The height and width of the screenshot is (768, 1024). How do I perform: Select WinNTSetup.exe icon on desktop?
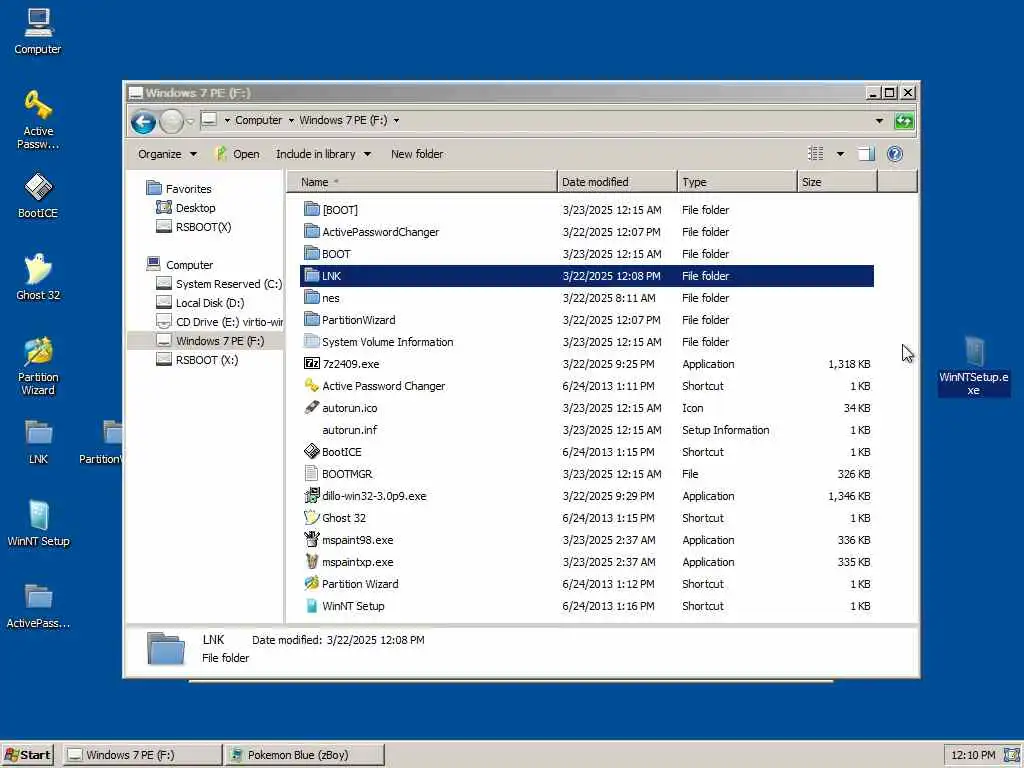pyautogui.click(x=974, y=366)
